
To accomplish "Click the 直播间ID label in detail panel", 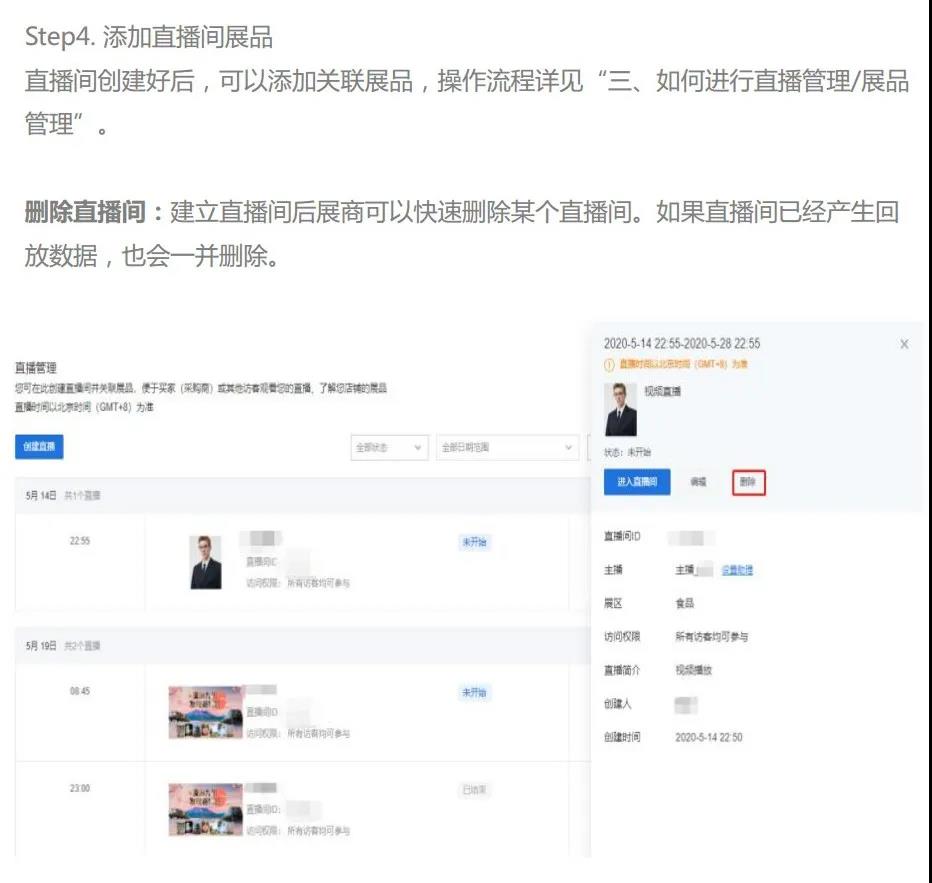I will coord(622,537).
